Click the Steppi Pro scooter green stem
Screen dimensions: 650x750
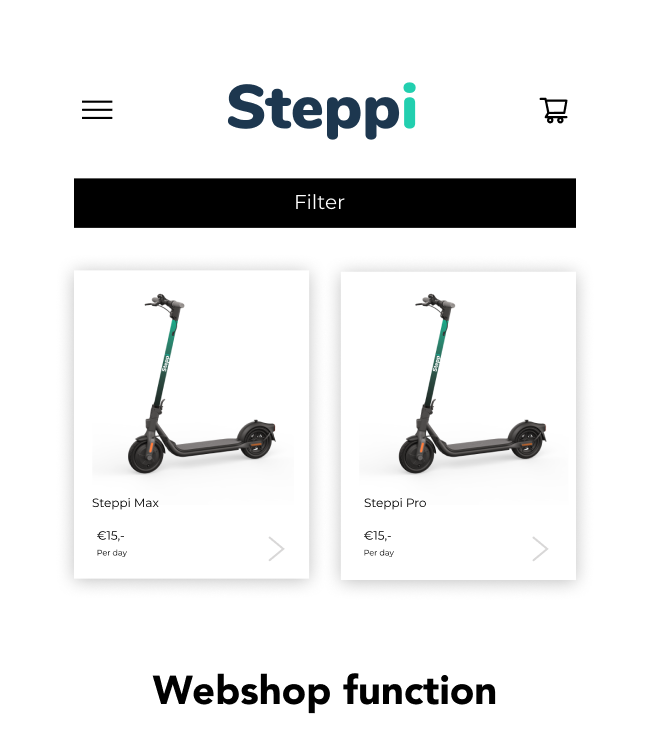[437, 362]
